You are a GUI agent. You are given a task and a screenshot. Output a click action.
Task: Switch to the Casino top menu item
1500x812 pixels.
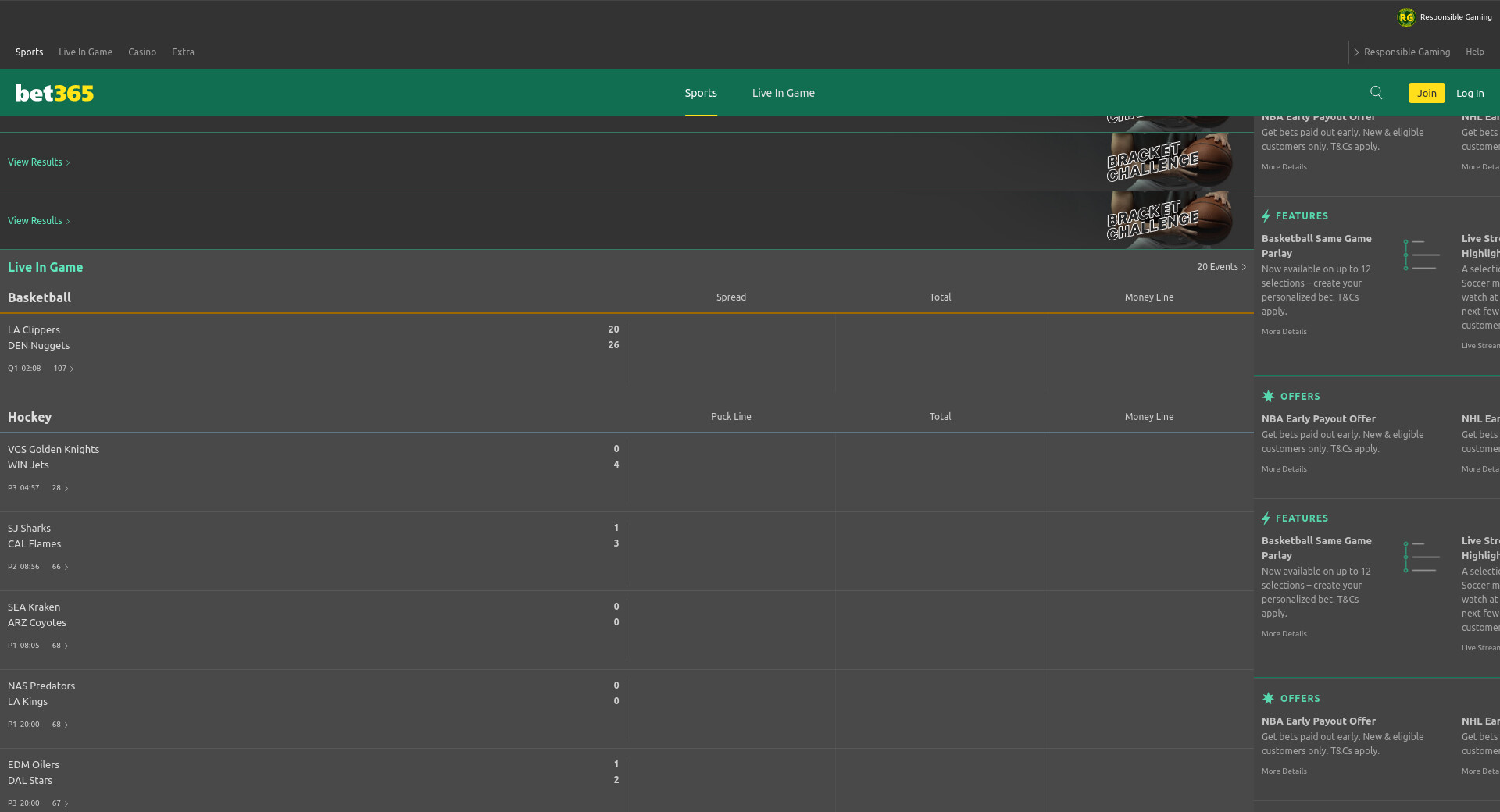pyautogui.click(x=142, y=52)
